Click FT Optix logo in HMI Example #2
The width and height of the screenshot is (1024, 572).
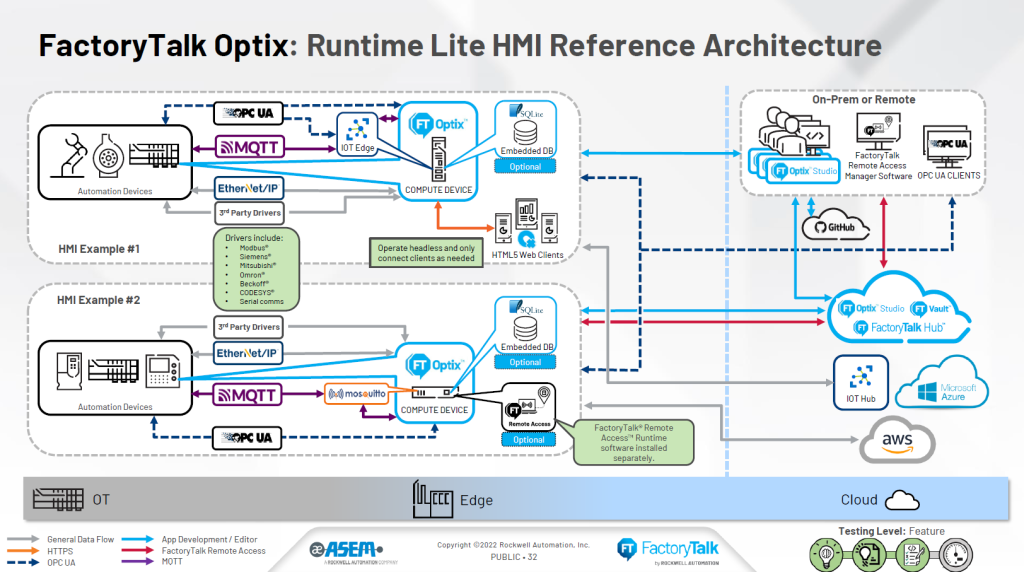tap(435, 365)
